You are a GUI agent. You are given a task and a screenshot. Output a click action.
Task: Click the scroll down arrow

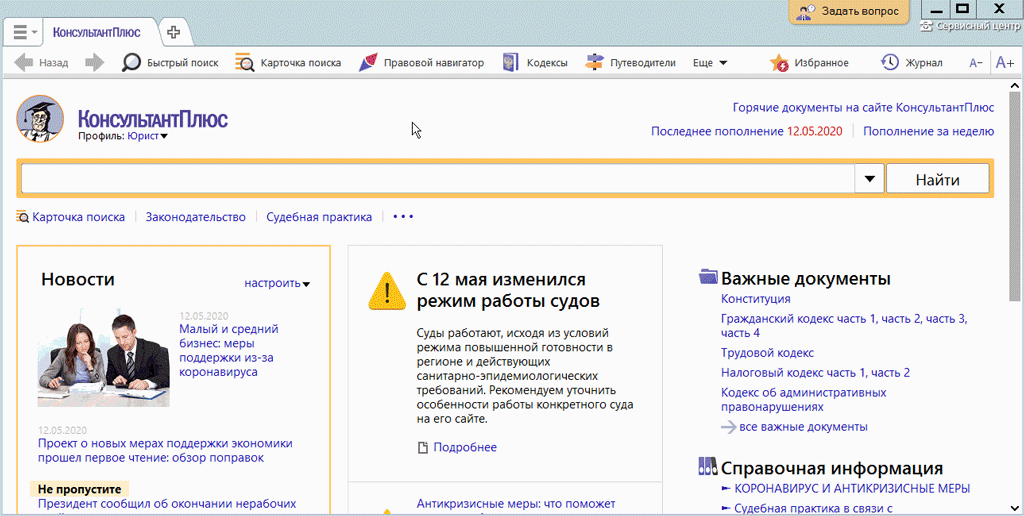coord(1015,508)
